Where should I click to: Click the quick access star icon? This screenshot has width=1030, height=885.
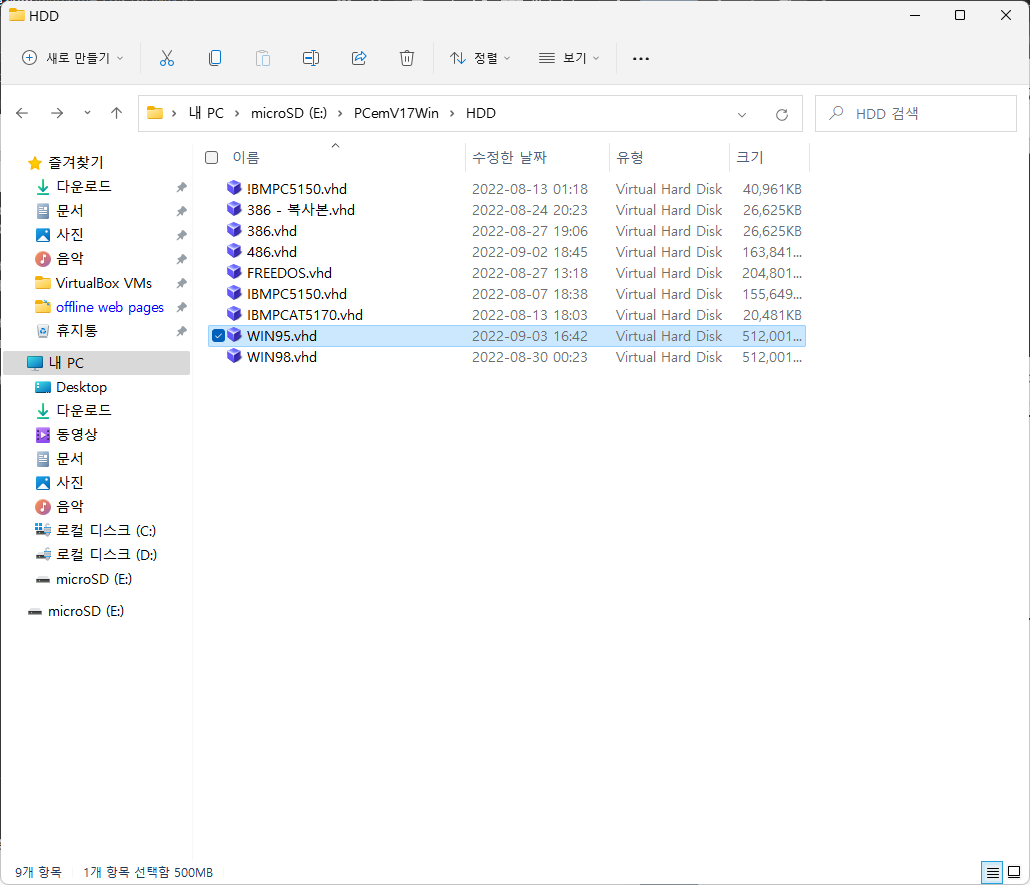pos(35,162)
